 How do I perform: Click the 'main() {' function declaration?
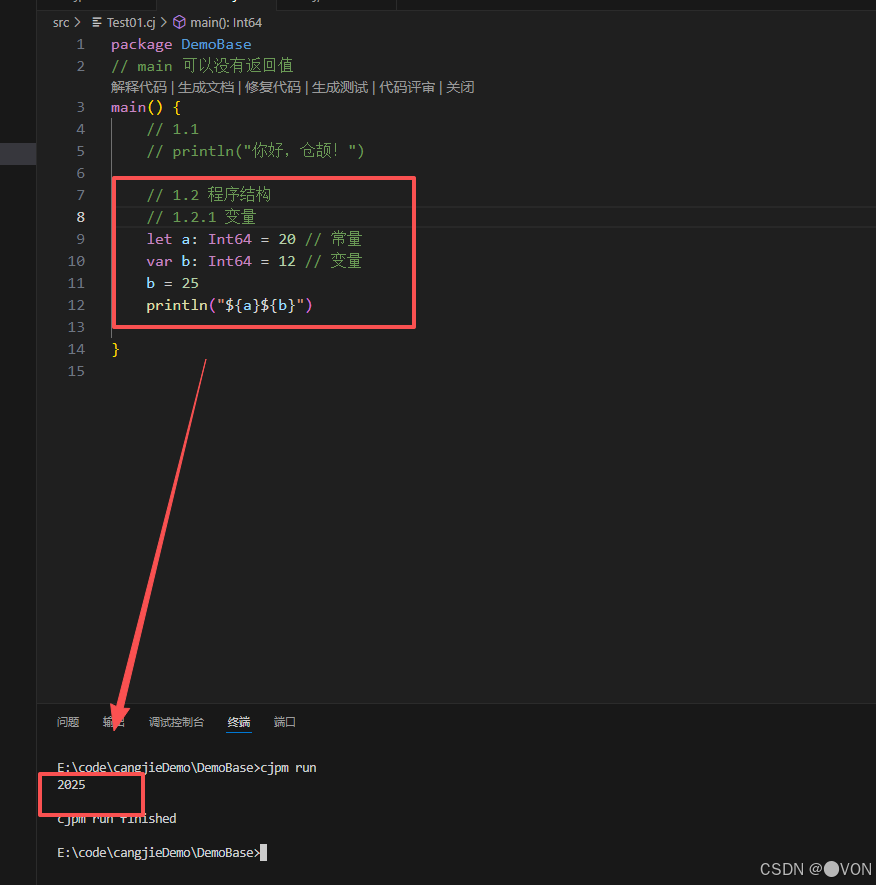146,107
